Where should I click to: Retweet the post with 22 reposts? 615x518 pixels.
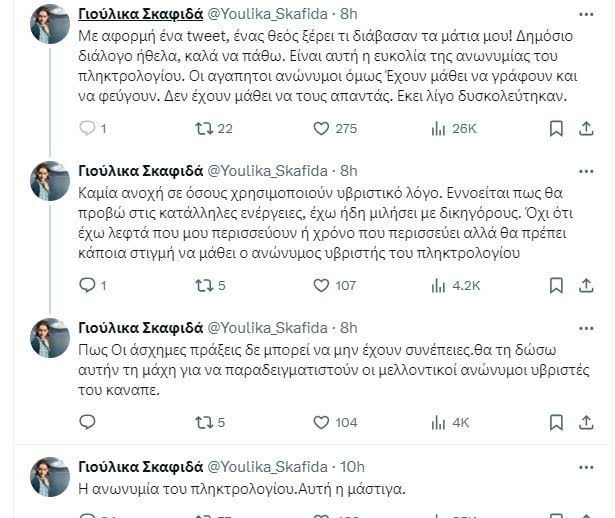tap(203, 128)
